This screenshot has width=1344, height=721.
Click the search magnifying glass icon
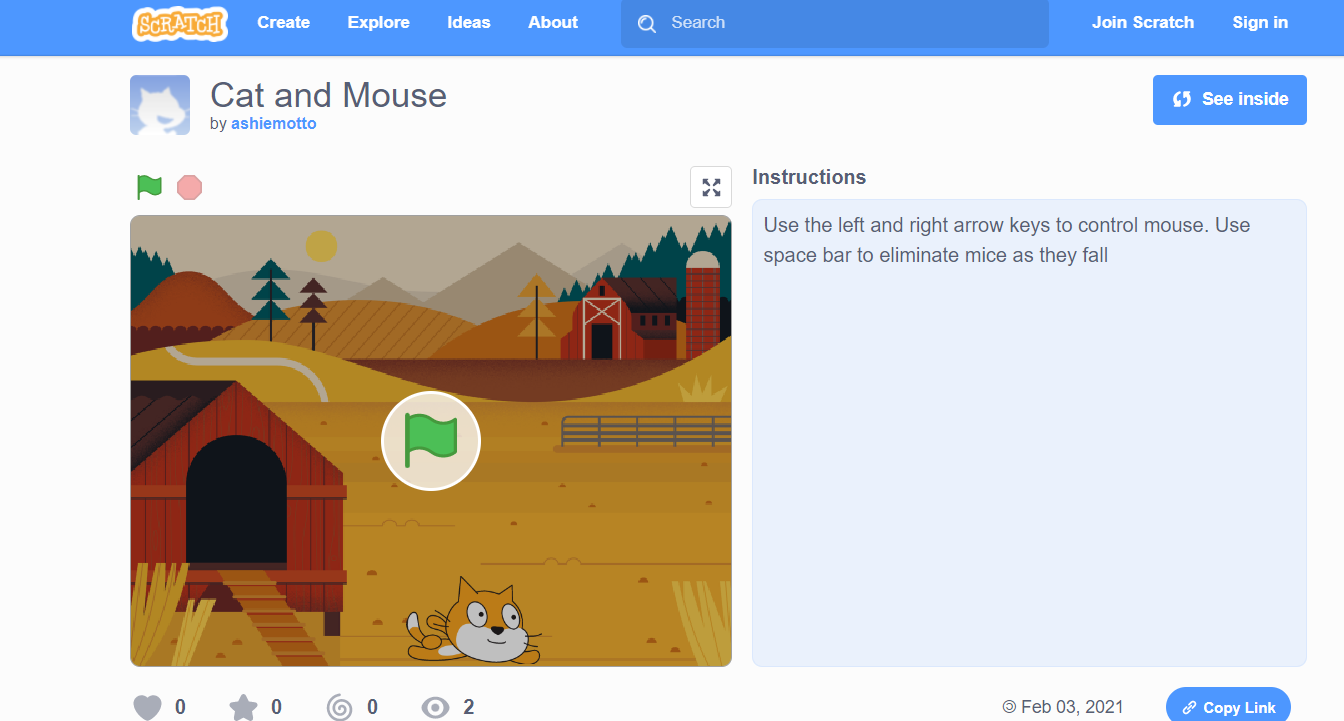click(x=647, y=24)
